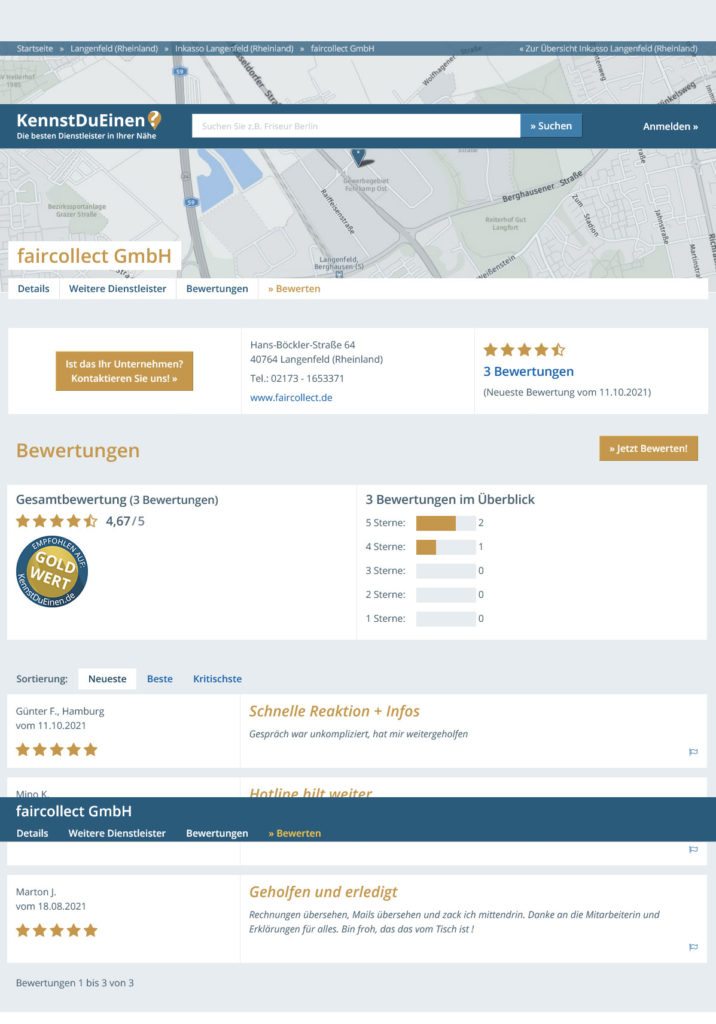Screen dimensions: 716x1024
Task: Click the Gold Wert badge
Action: (52, 572)
